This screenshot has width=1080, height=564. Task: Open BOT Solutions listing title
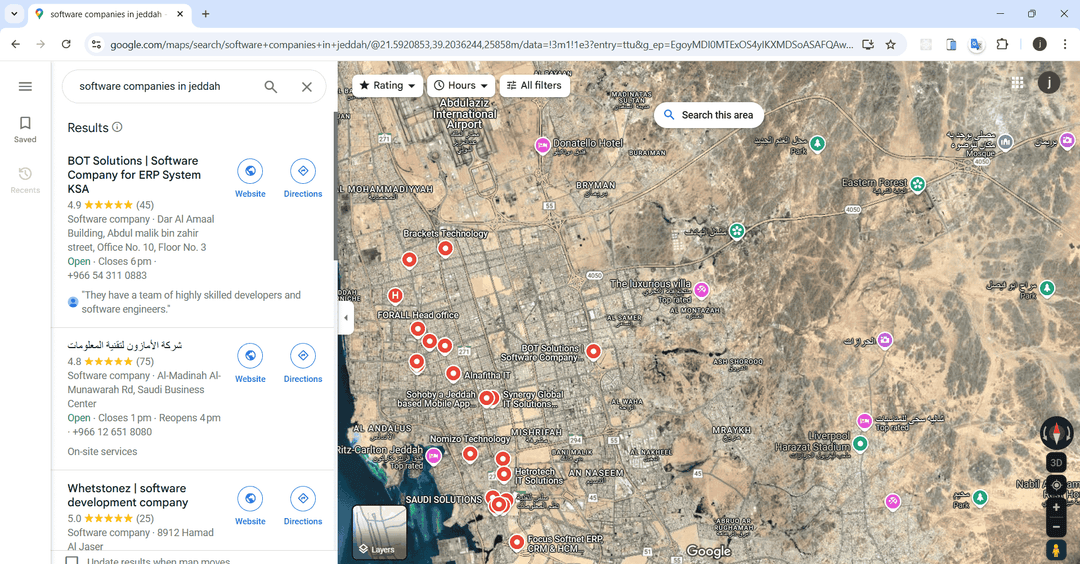pyautogui.click(x=134, y=174)
